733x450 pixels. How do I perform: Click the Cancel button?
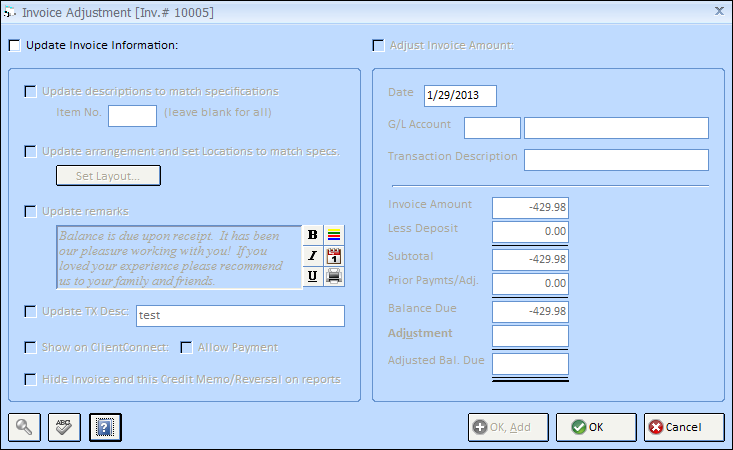684,427
